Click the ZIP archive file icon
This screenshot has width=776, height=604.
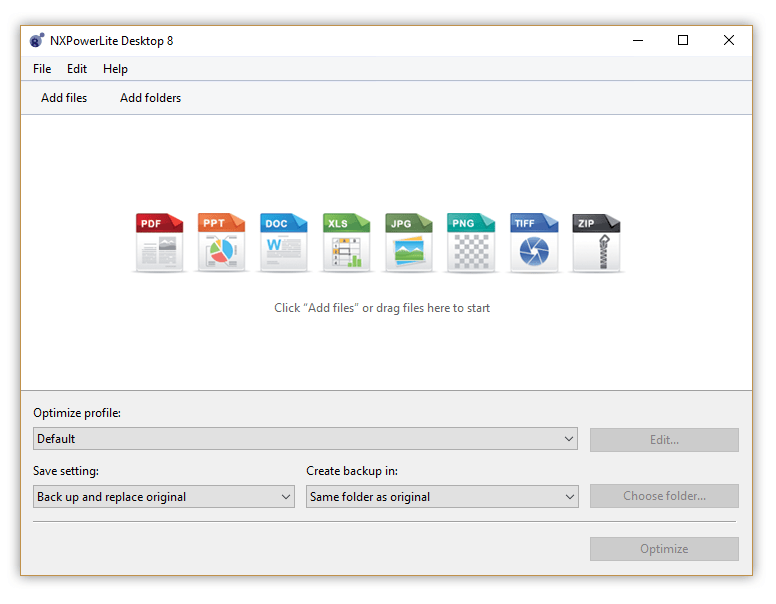tap(596, 243)
